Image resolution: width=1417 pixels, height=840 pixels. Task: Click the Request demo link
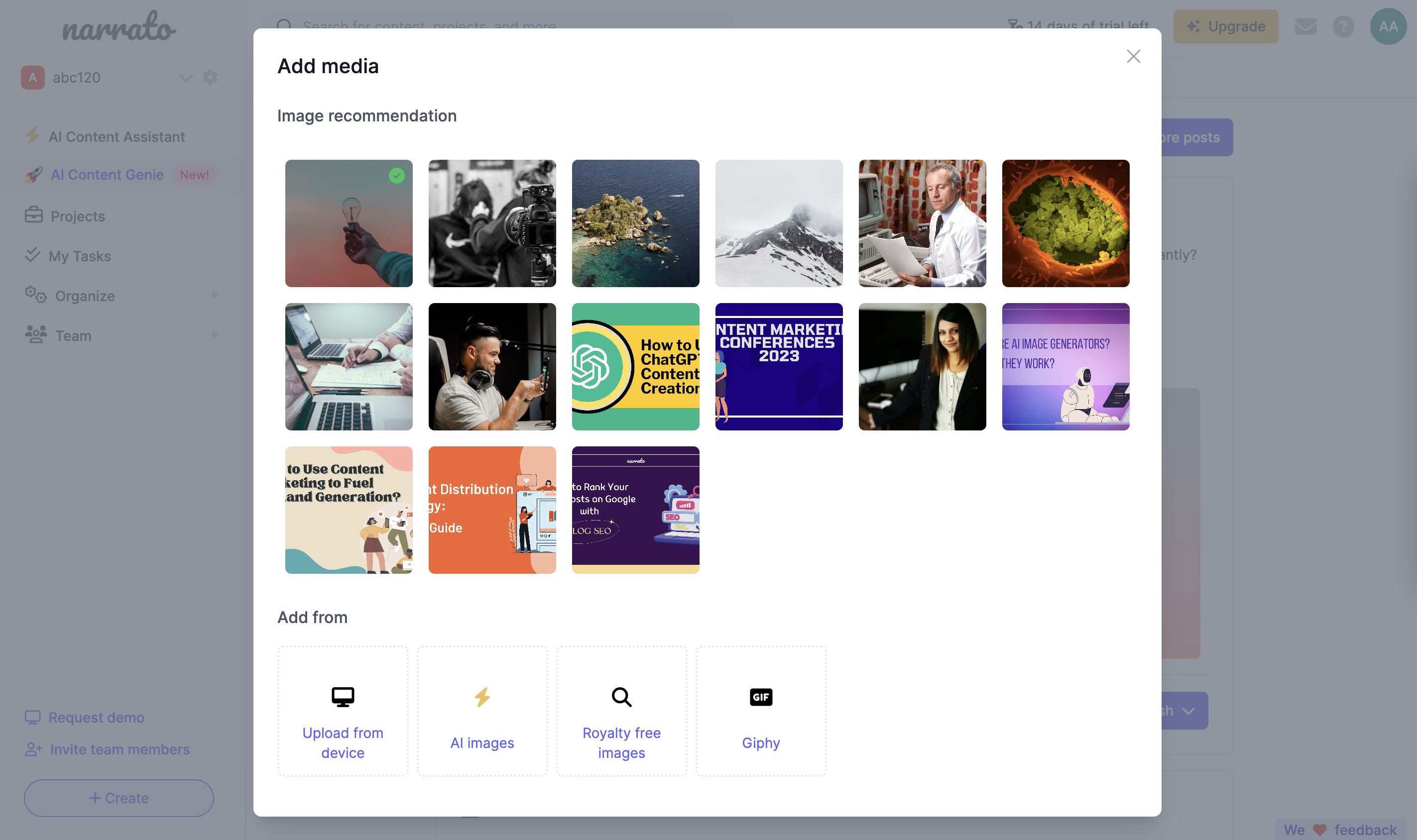tap(96, 717)
